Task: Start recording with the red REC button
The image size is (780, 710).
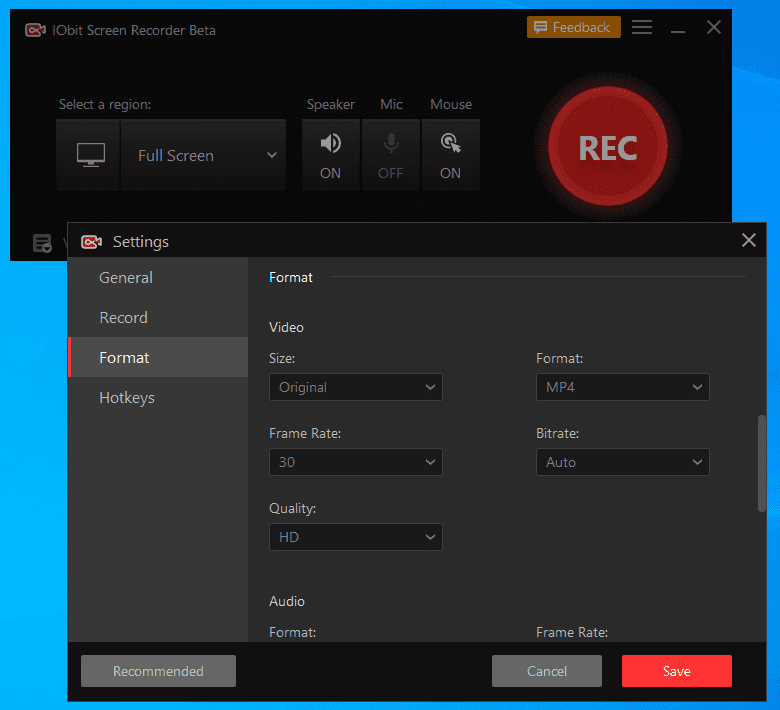Action: [607, 146]
